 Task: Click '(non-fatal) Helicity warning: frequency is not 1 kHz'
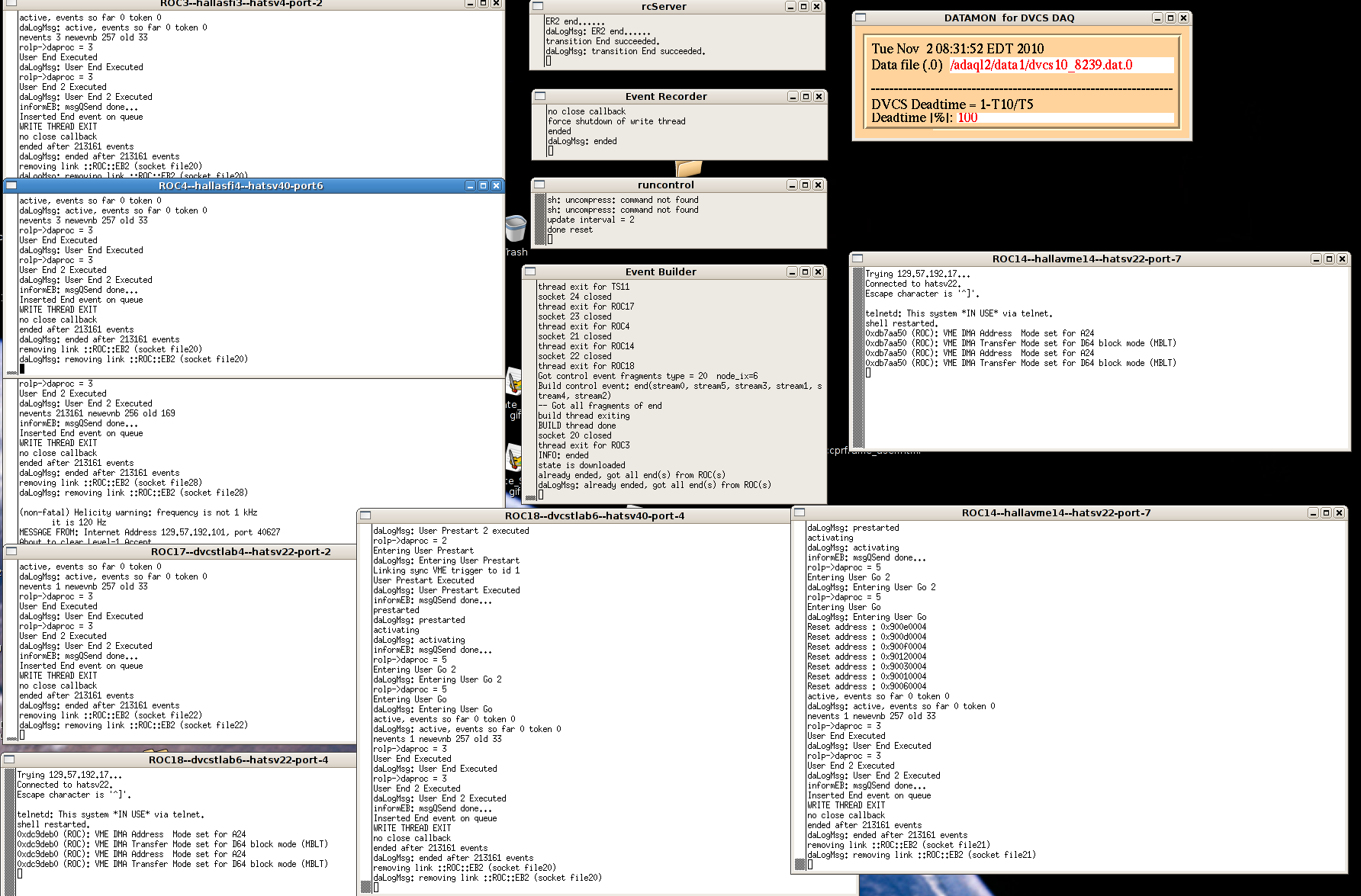(138, 512)
